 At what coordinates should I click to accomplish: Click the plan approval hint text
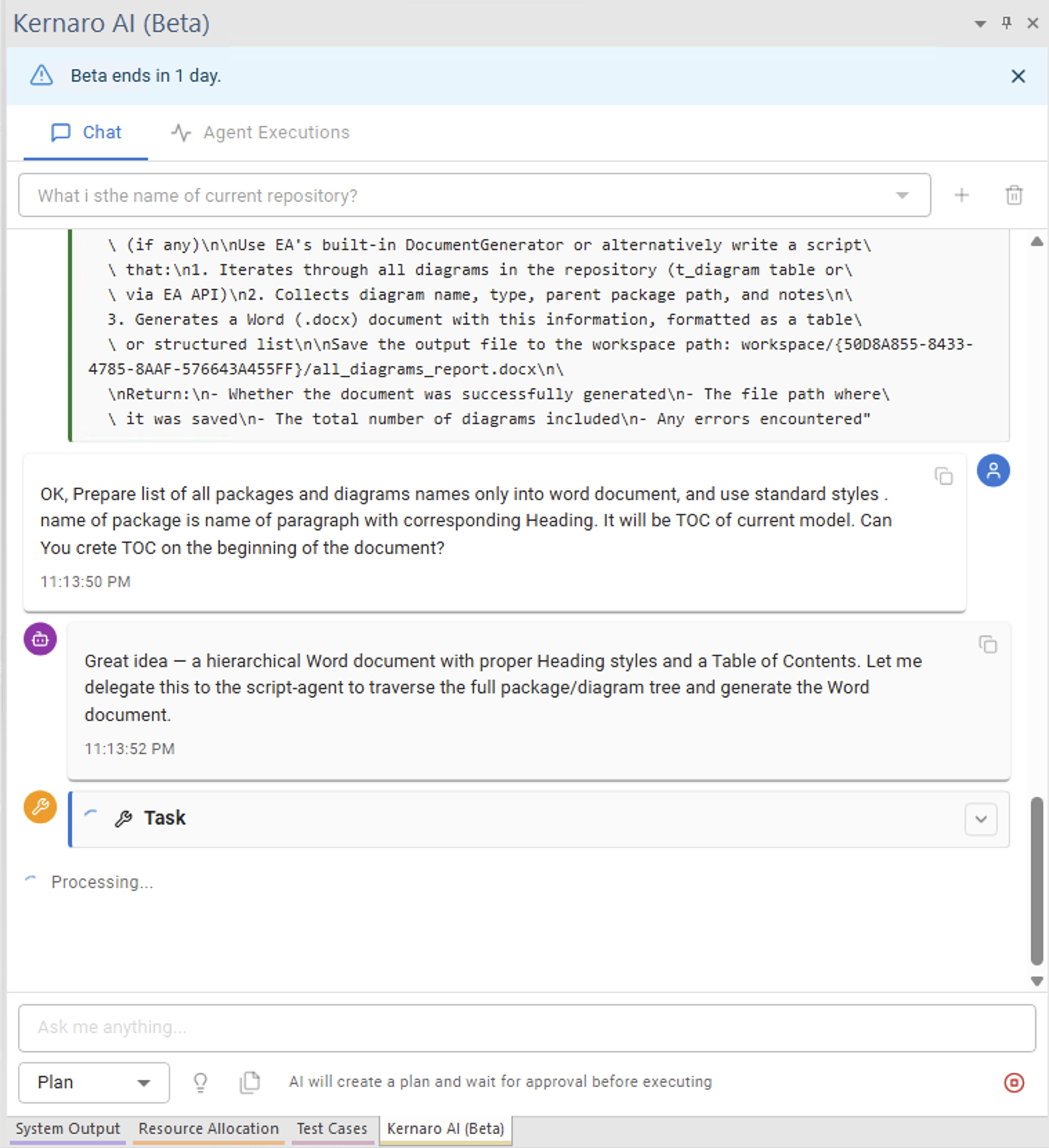pyautogui.click(x=500, y=1082)
